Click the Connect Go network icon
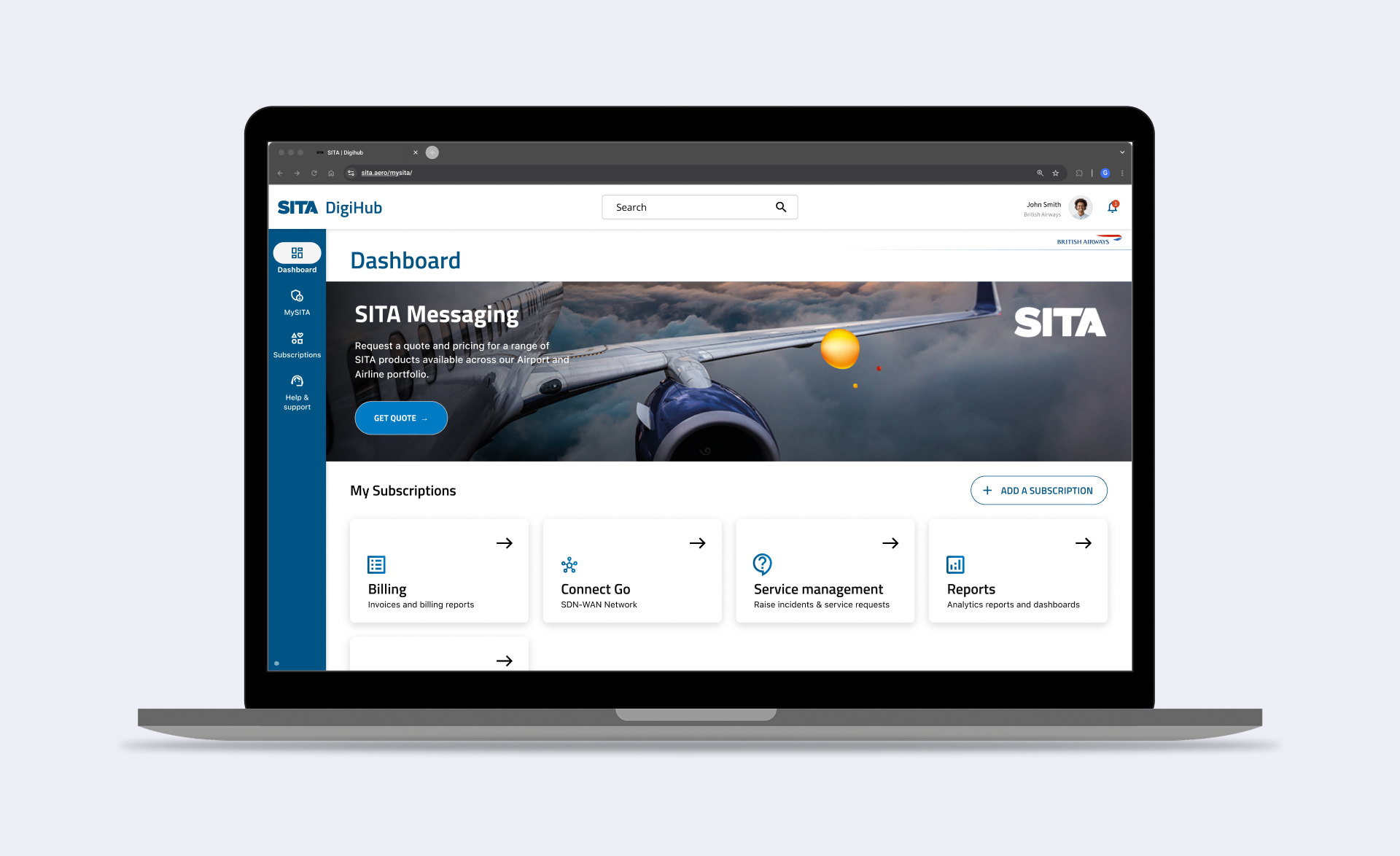 [569, 565]
